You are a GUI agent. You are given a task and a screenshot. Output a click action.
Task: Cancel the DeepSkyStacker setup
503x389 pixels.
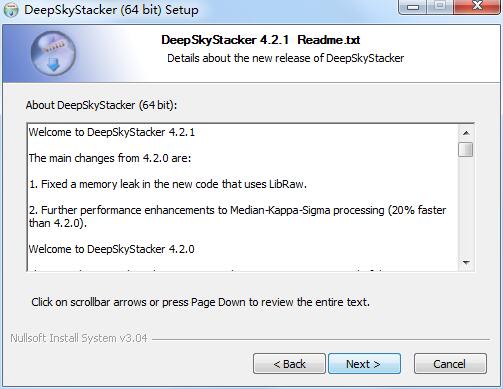click(450, 364)
